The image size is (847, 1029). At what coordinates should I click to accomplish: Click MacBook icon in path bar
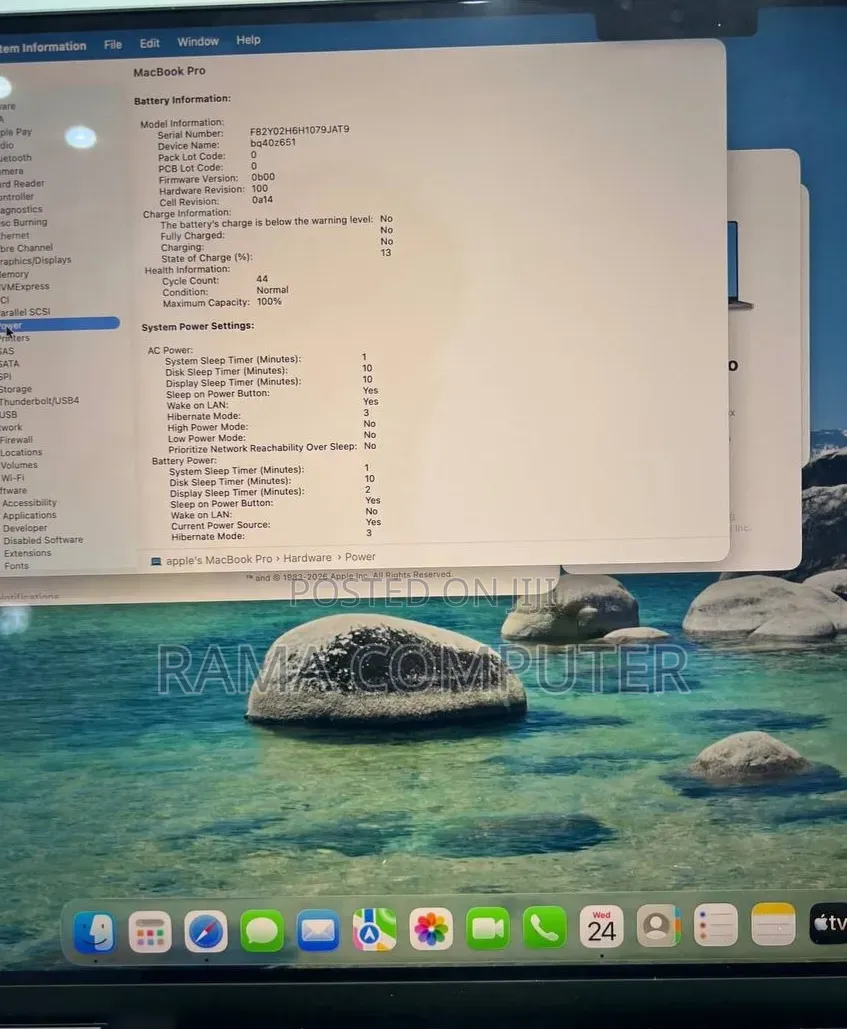point(156,562)
